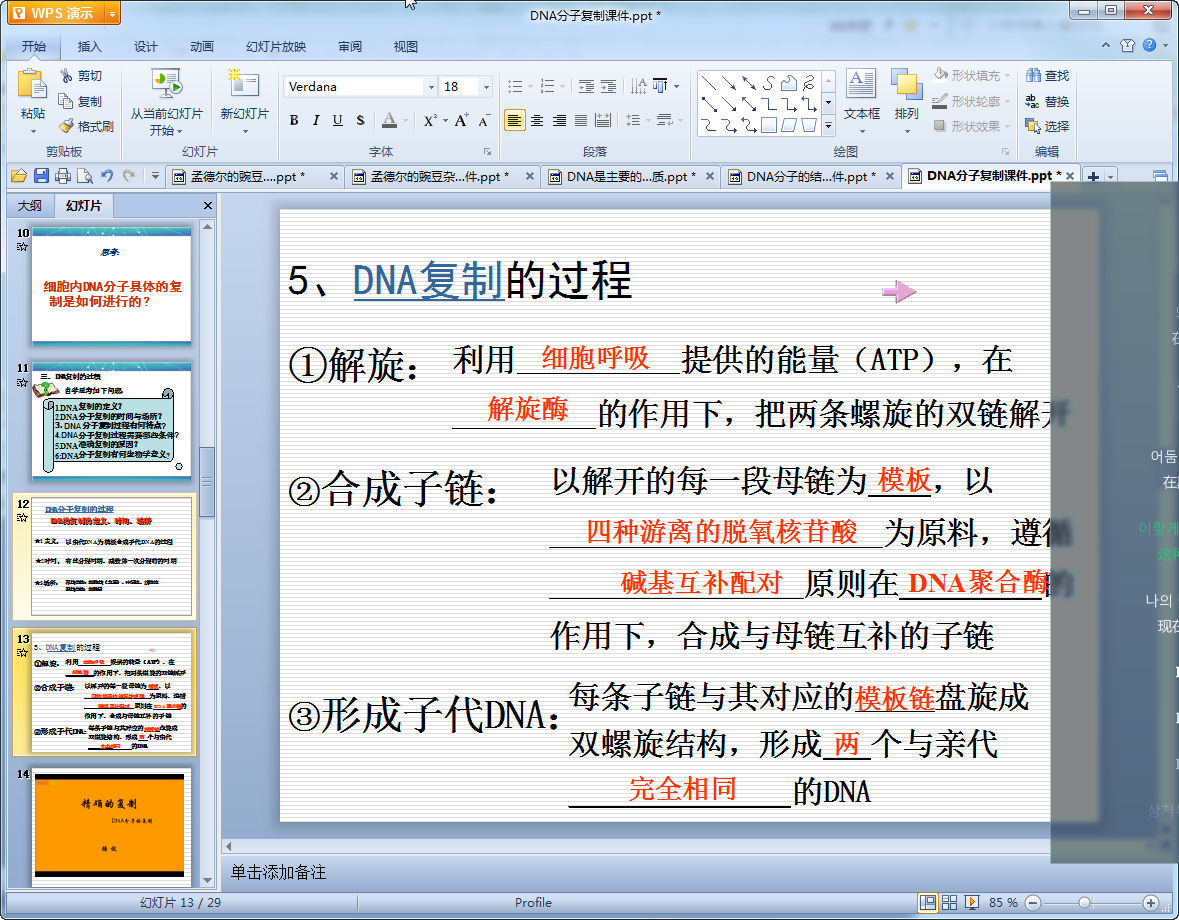
Task: Click the DNA复制 hyperlink in slide title
Action: [x=427, y=280]
